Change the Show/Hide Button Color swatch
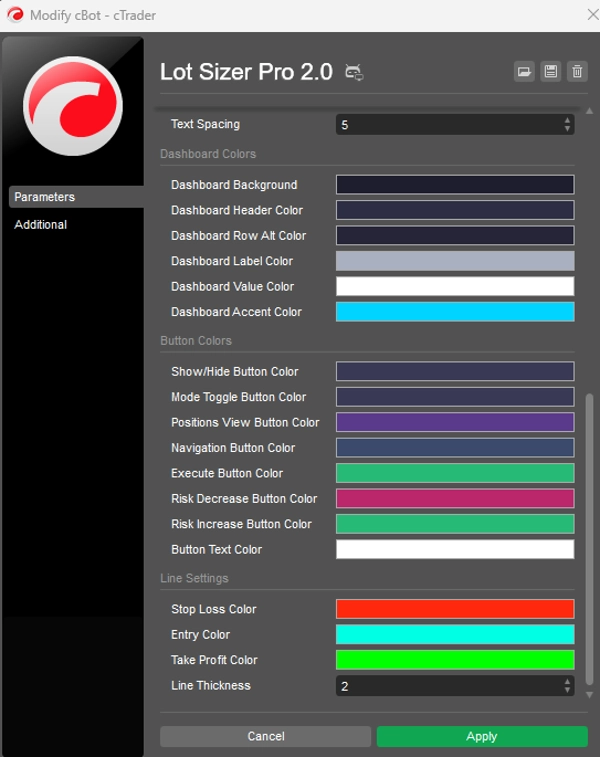 [x=455, y=371]
